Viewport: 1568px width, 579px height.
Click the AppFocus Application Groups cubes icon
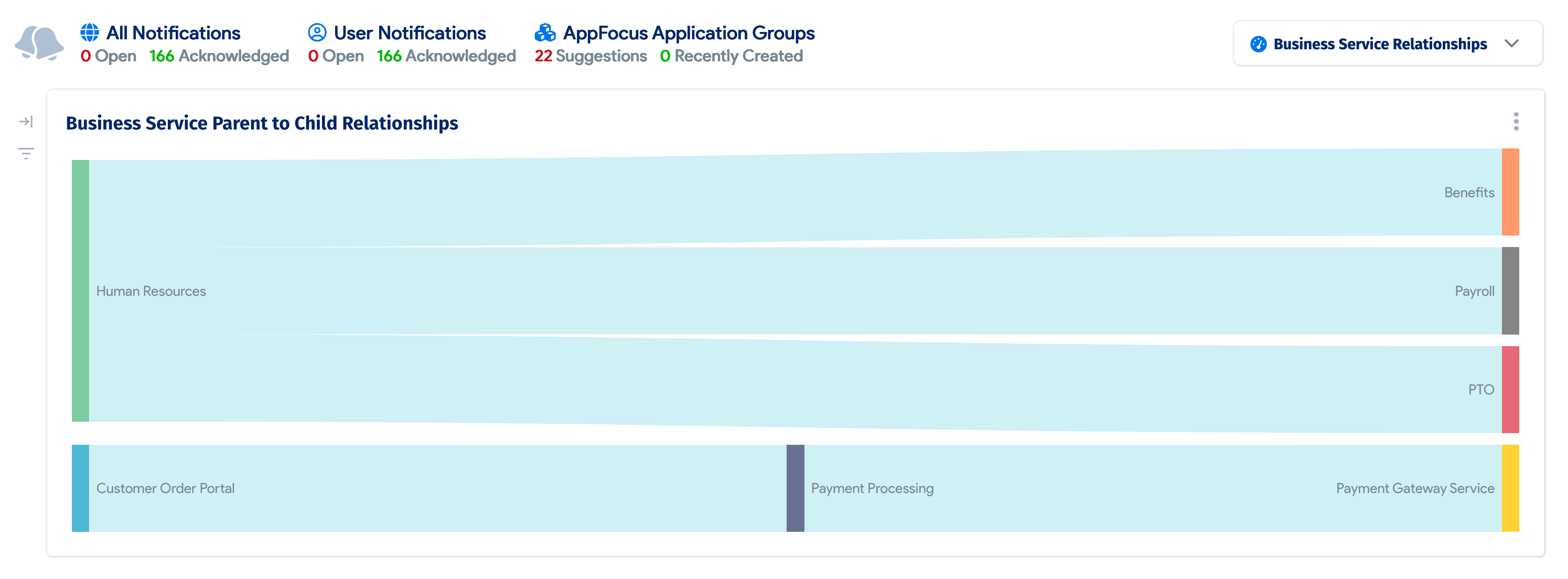[x=545, y=33]
